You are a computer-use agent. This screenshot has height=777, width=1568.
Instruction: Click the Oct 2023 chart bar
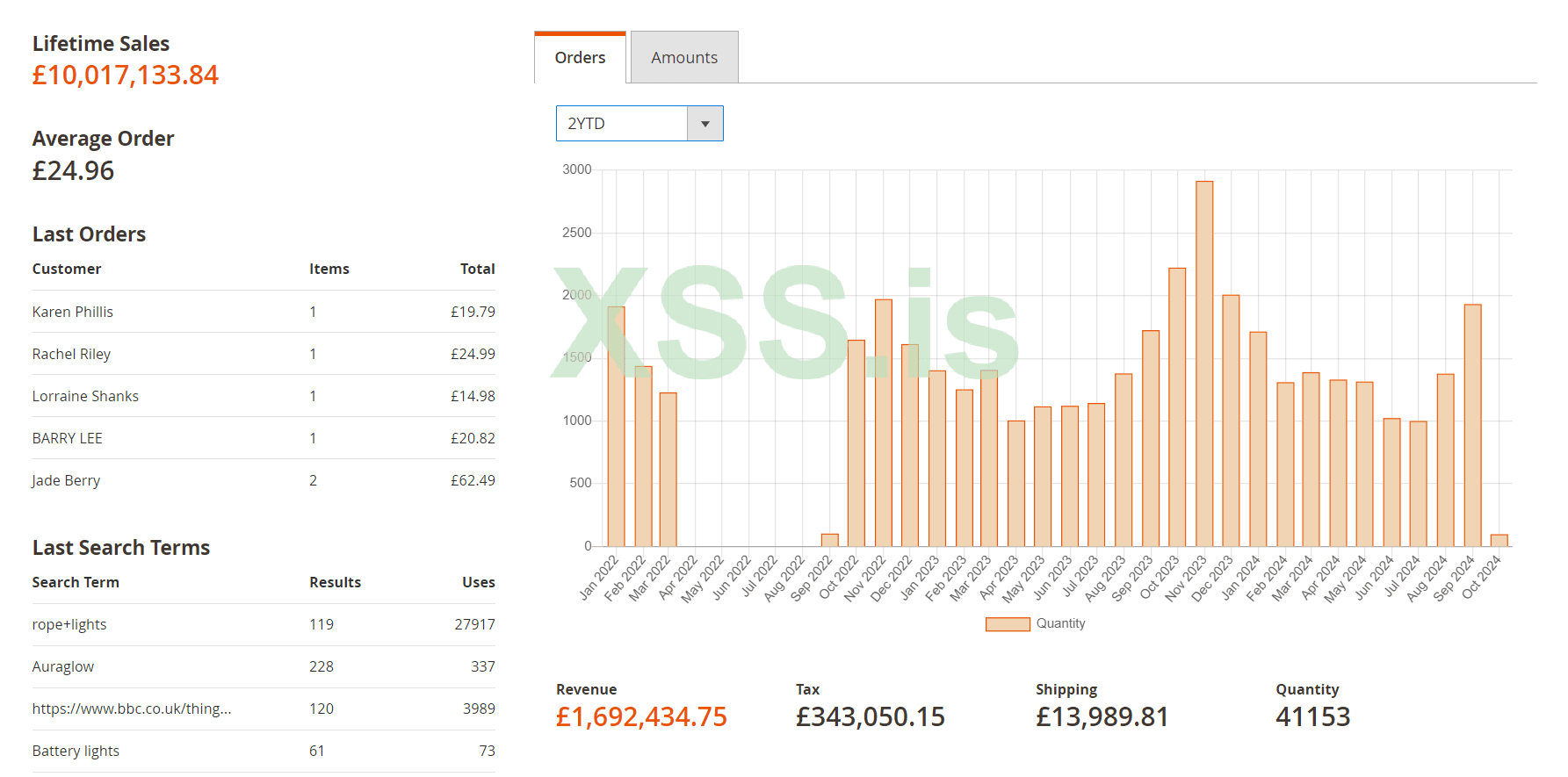point(1177,407)
